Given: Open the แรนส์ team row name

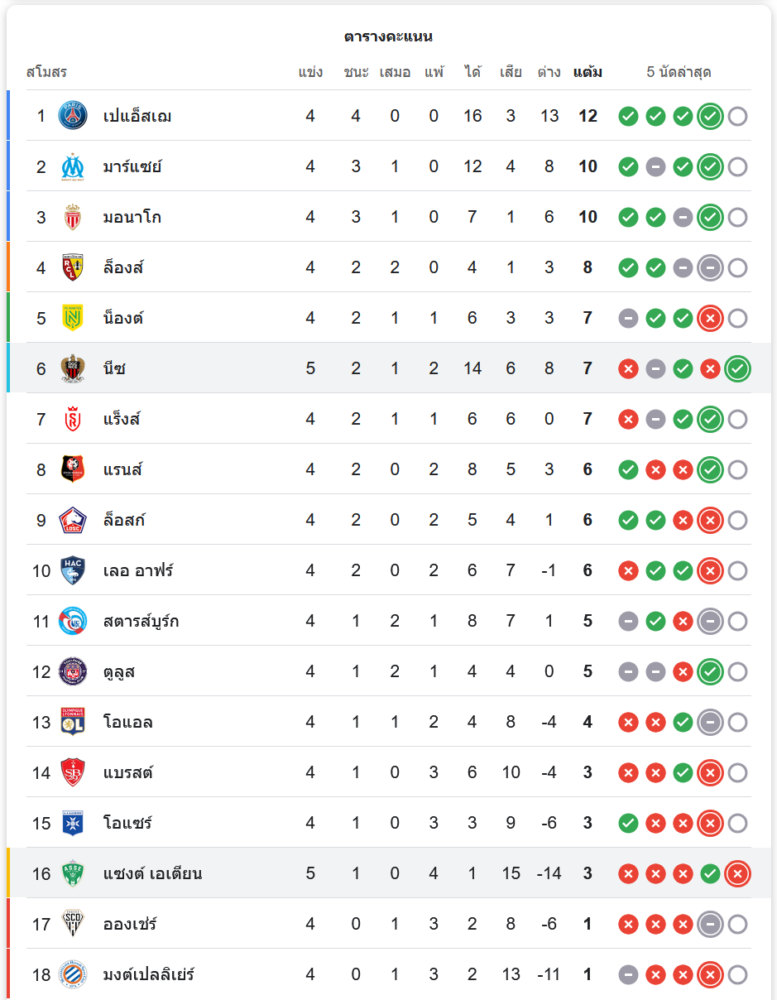Looking at the screenshot, I should (x=122, y=470).
